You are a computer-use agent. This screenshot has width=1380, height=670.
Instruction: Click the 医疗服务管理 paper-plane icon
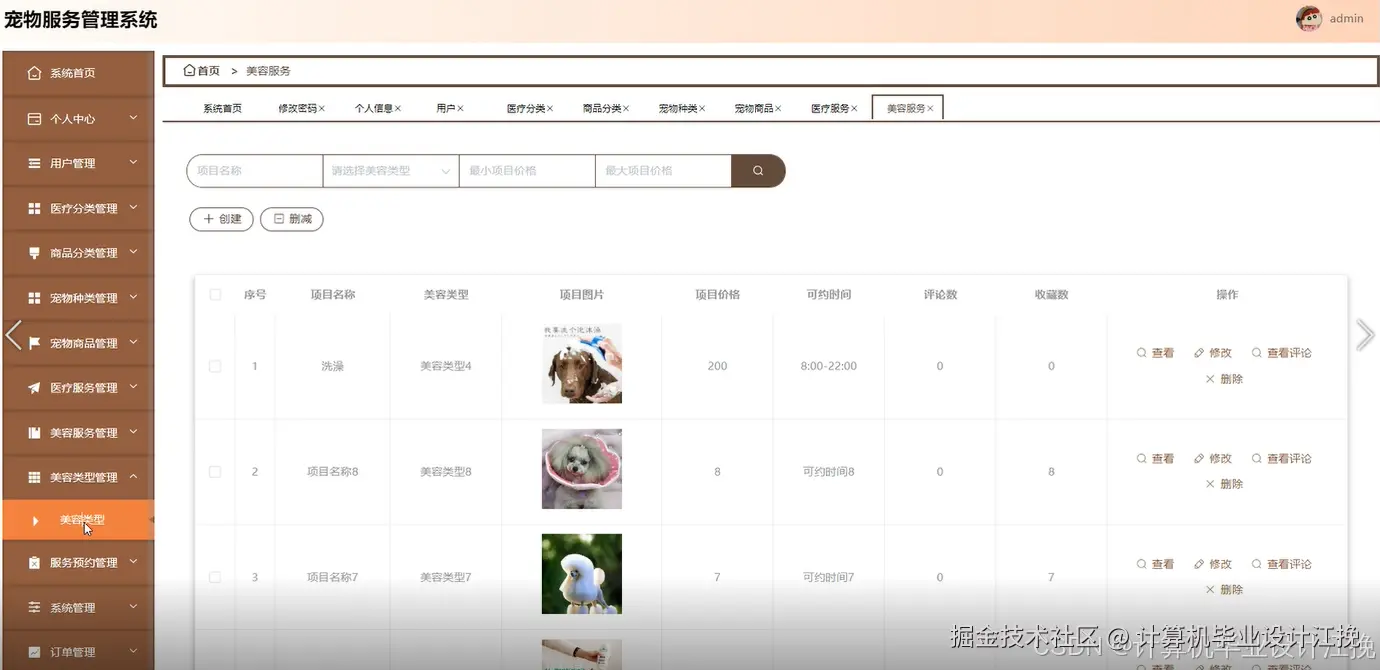click(x=34, y=388)
